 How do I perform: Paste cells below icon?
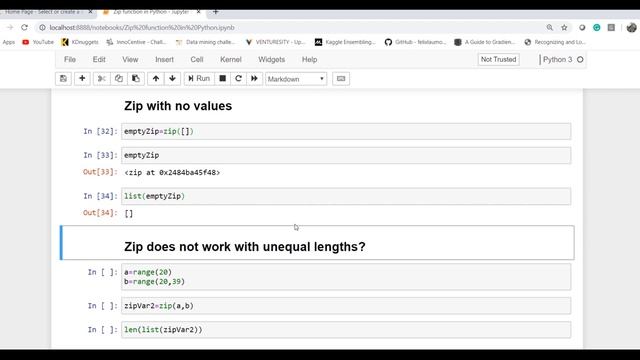point(136,79)
